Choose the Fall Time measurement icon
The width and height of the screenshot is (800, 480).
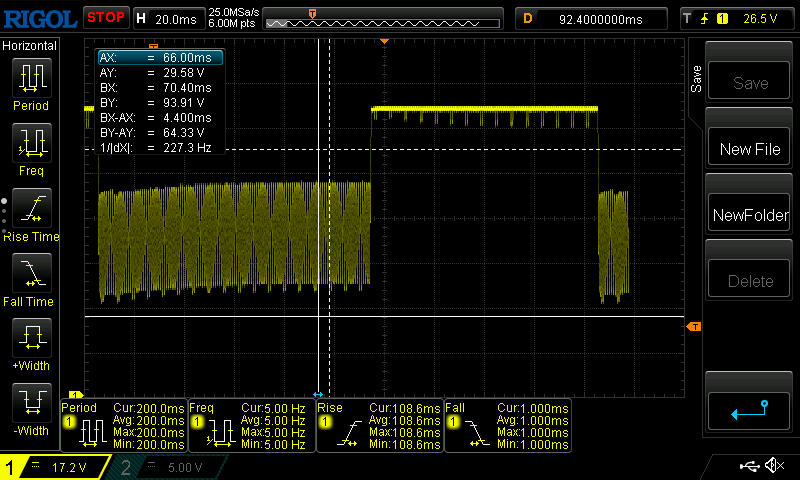click(30, 273)
